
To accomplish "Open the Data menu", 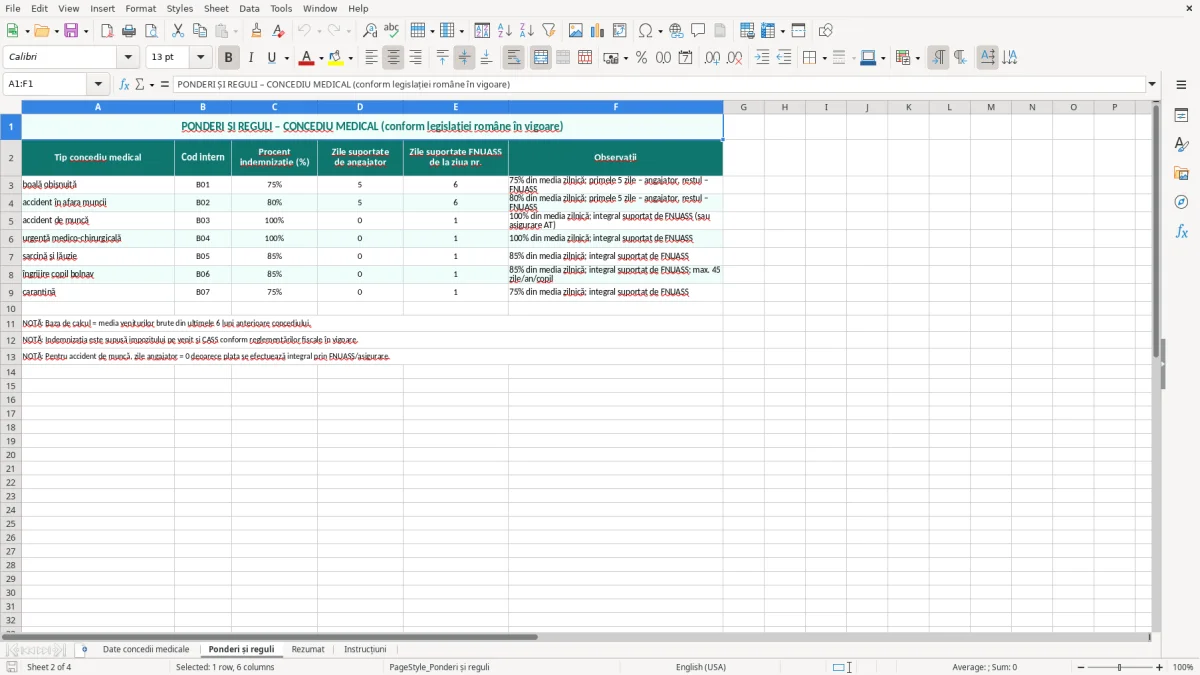I will (250, 8).
